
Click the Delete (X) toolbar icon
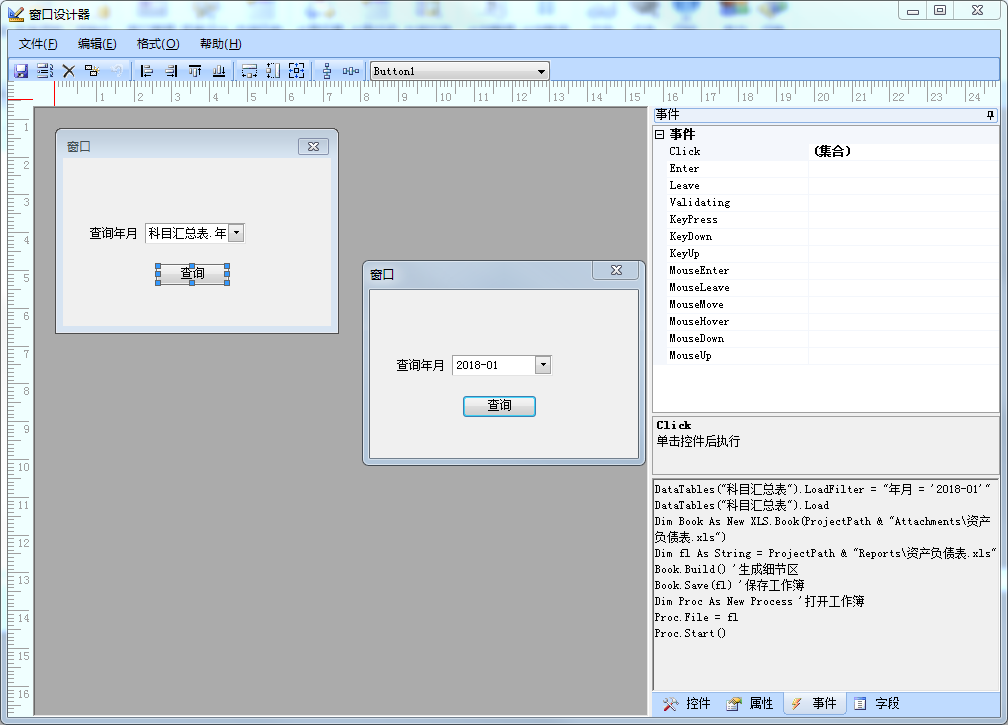69,71
